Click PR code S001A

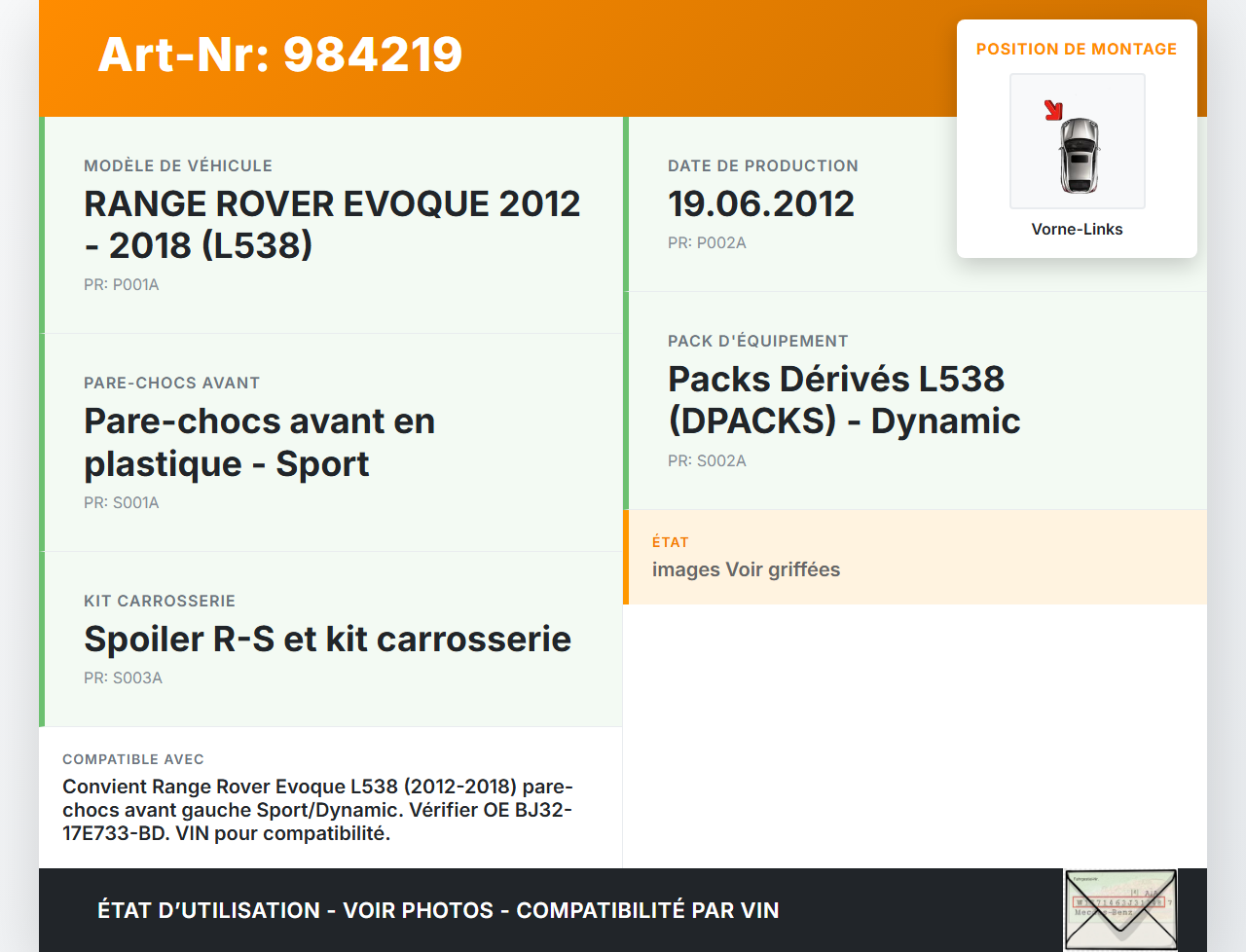pyautogui.click(x=122, y=502)
